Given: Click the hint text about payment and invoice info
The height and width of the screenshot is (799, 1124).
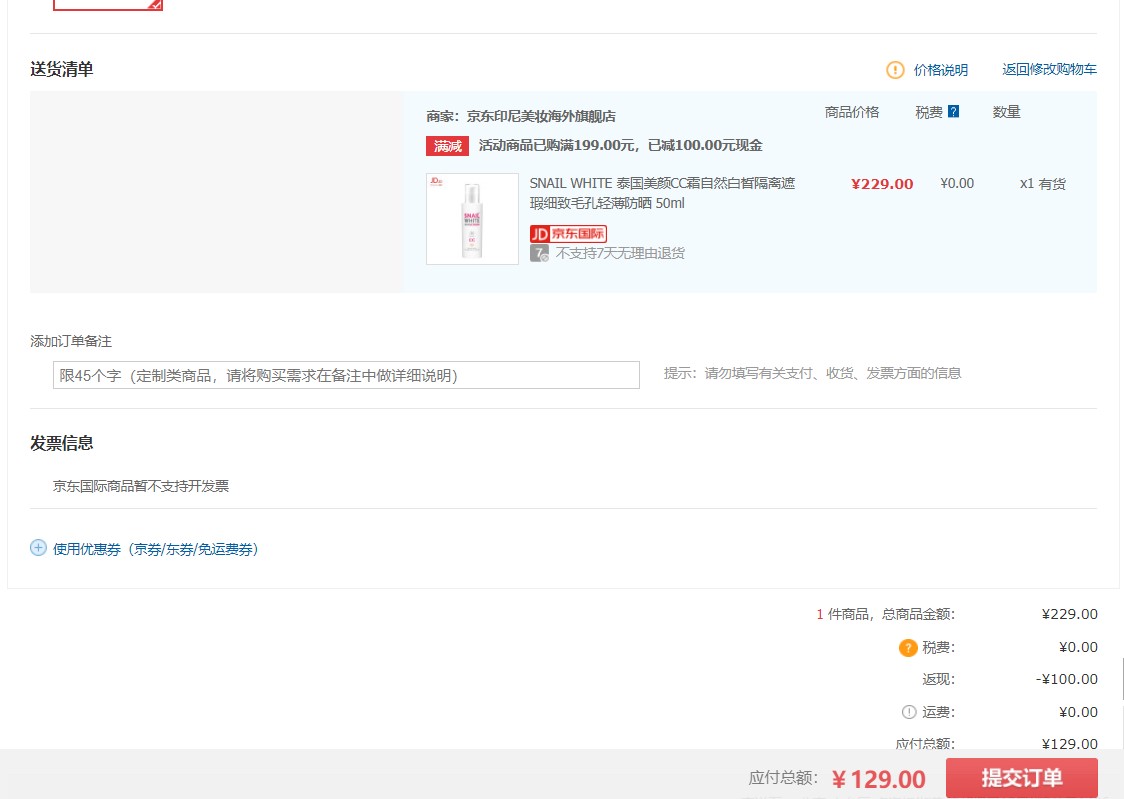Looking at the screenshot, I should click(812, 373).
